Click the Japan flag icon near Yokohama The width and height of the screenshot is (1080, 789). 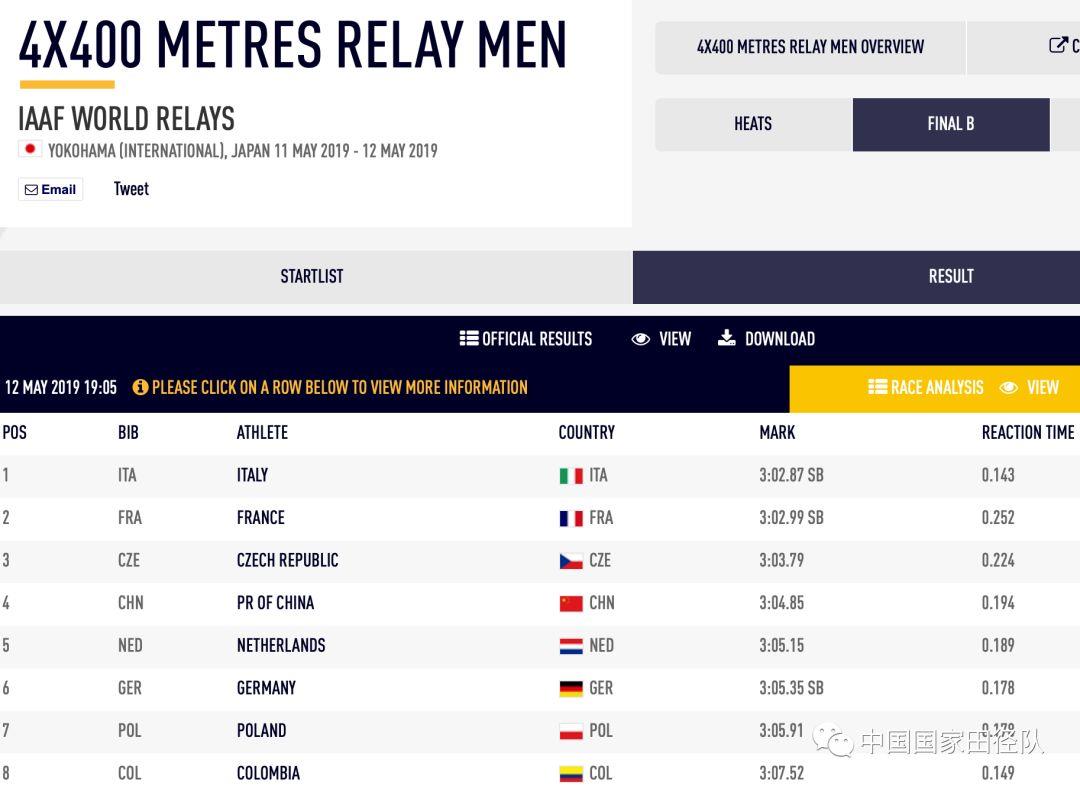tap(30, 149)
